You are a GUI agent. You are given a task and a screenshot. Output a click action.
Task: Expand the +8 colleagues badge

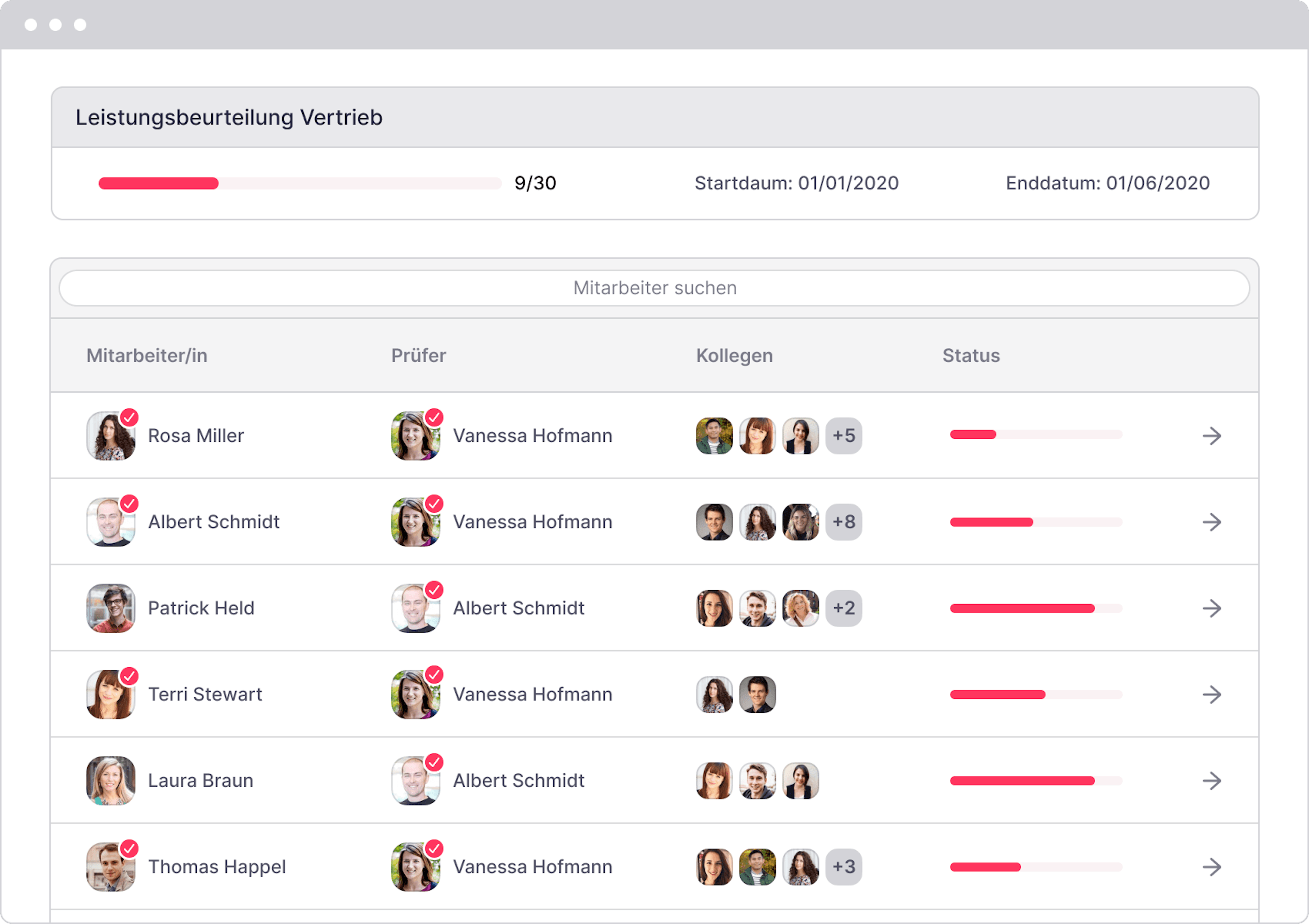pyautogui.click(x=844, y=522)
